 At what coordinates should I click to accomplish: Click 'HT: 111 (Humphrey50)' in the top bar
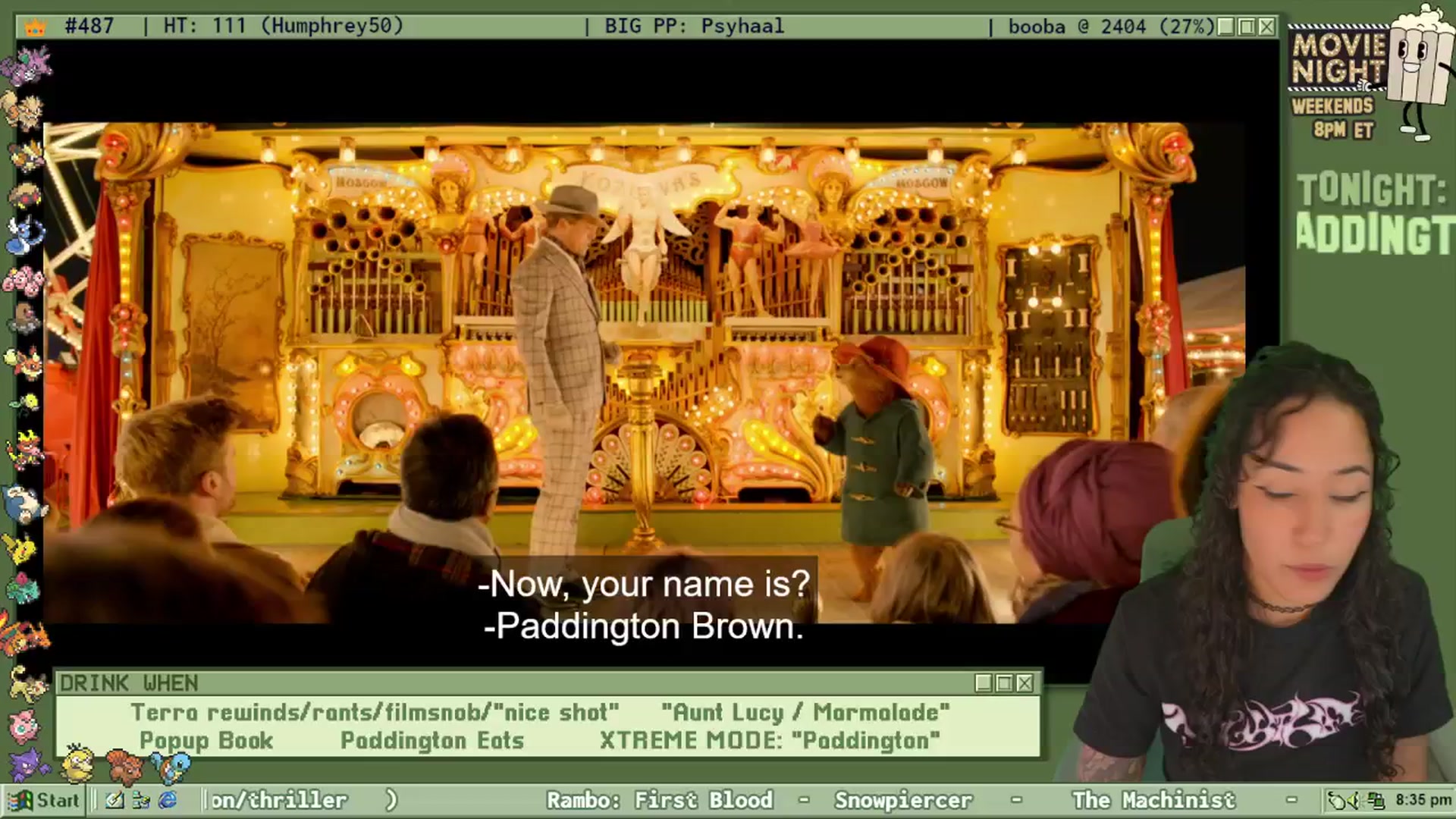[283, 26]
